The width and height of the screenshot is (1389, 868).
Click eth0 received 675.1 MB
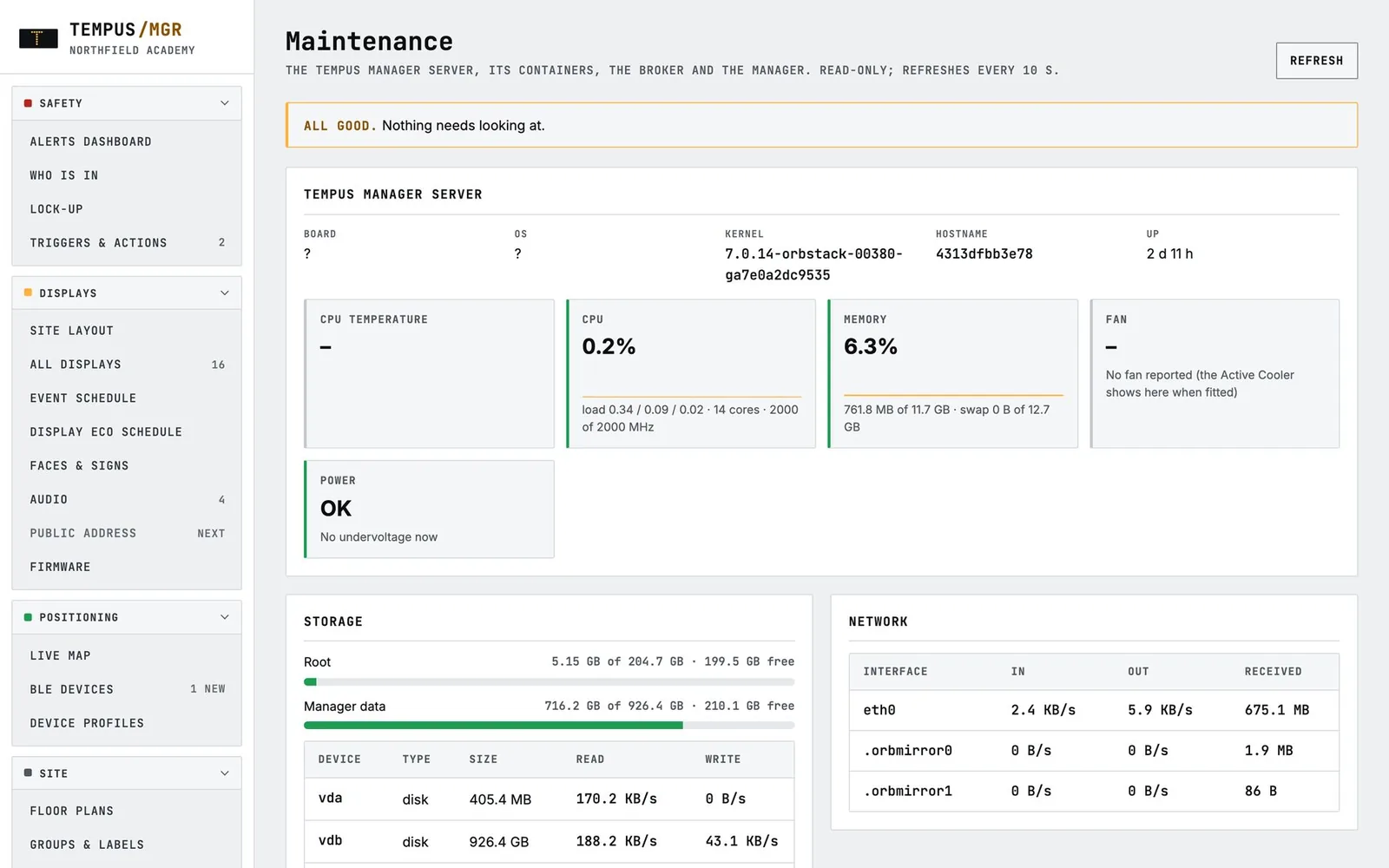(1277, 710)
